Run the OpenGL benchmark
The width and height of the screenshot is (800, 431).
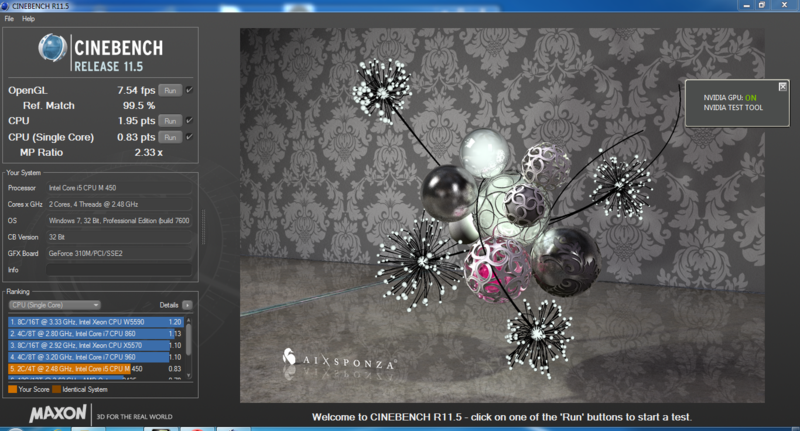[170, 90]
